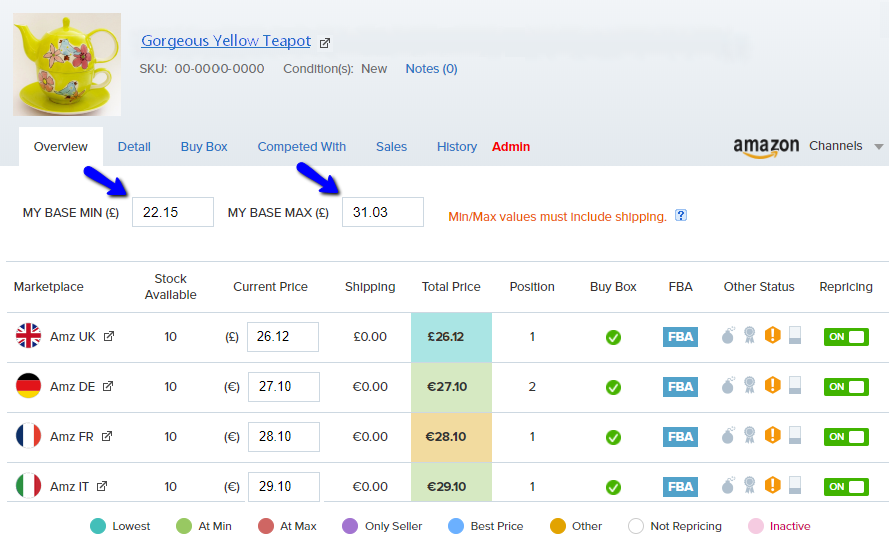889x547 pixels.
Task: Click FBA badge in Amz DE row
Action: (680, 387)
